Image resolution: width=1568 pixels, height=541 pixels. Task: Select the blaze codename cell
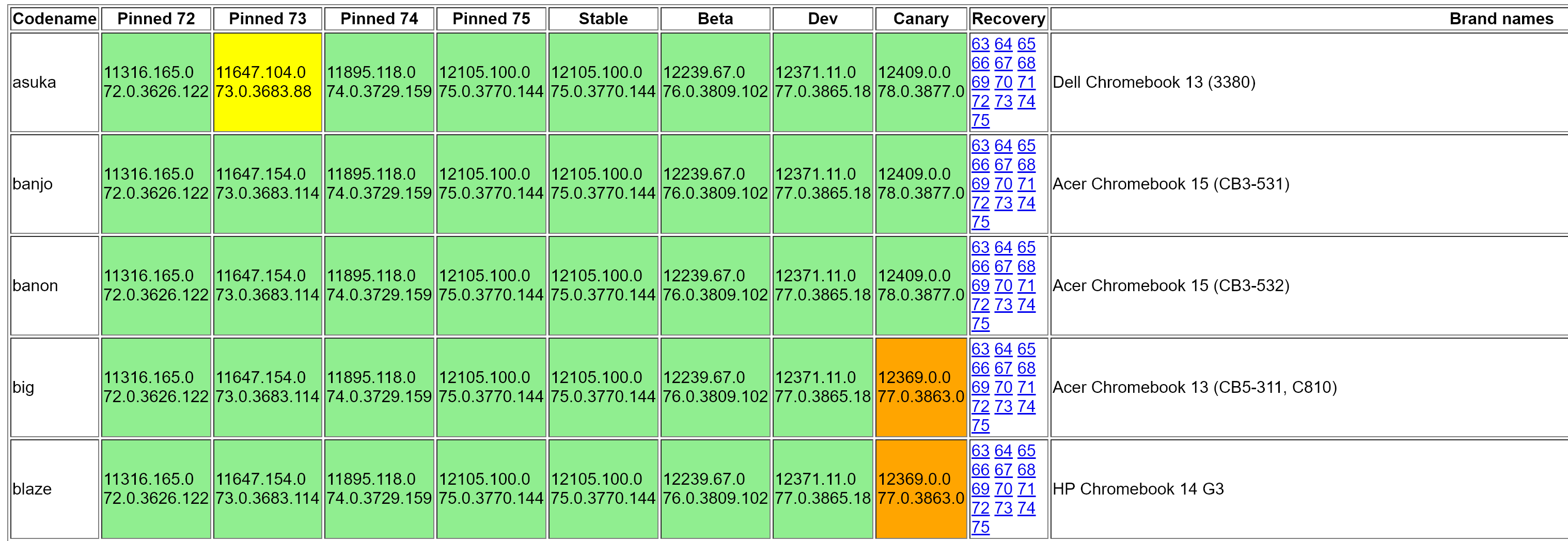pos(55,489)
